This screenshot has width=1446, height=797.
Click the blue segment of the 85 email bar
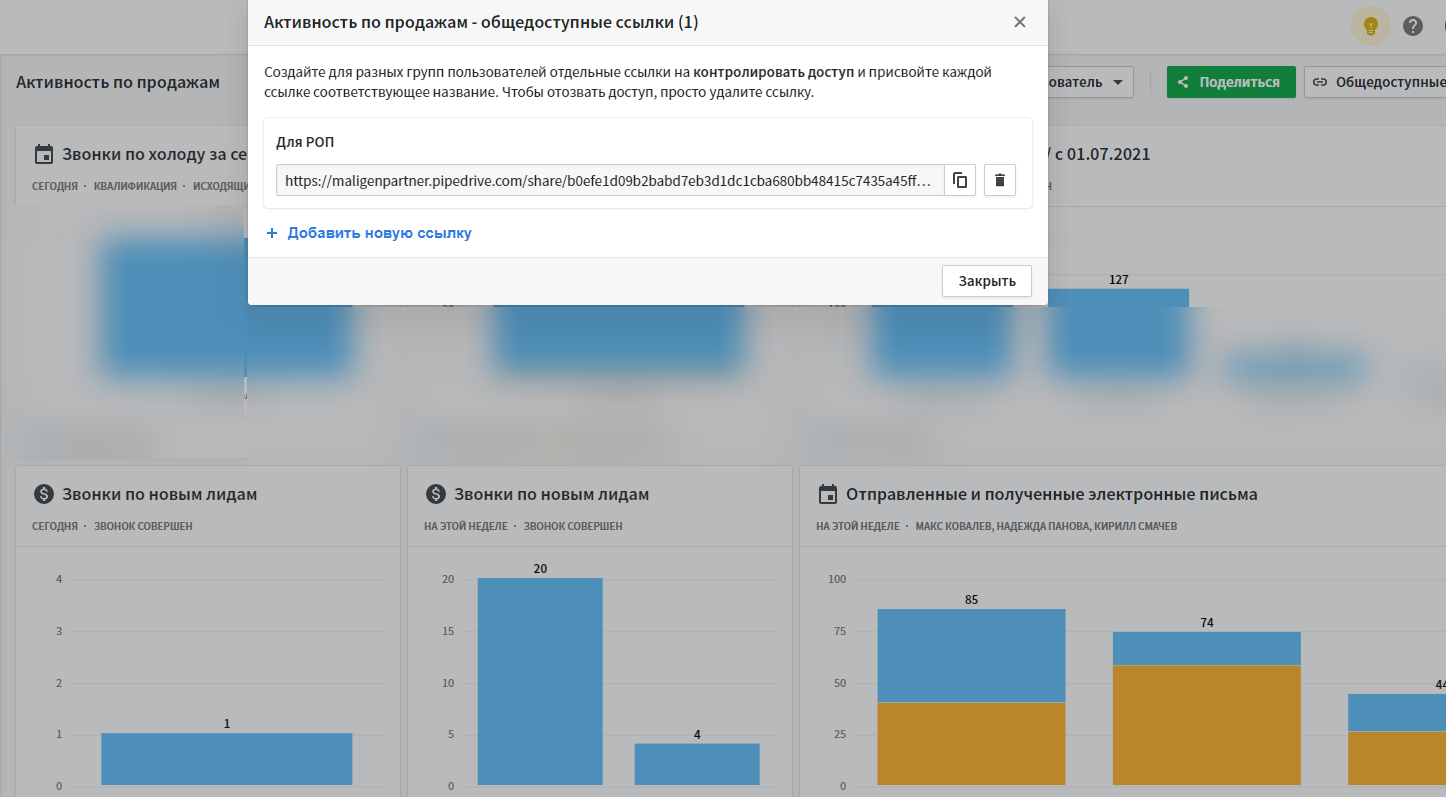click(x=971, y=655)
